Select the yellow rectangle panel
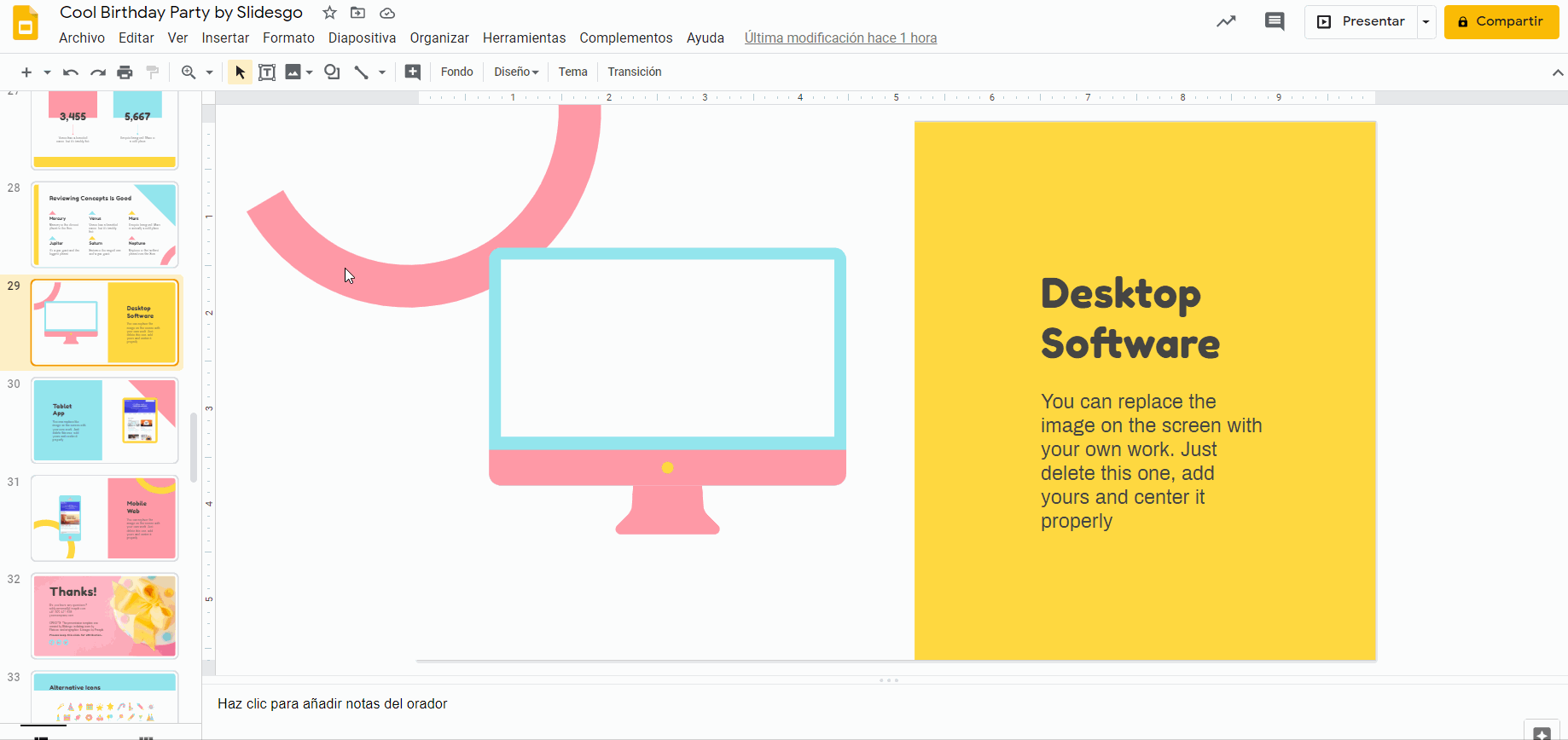This screenshot has height=740, width=1568. point(1145,390)
